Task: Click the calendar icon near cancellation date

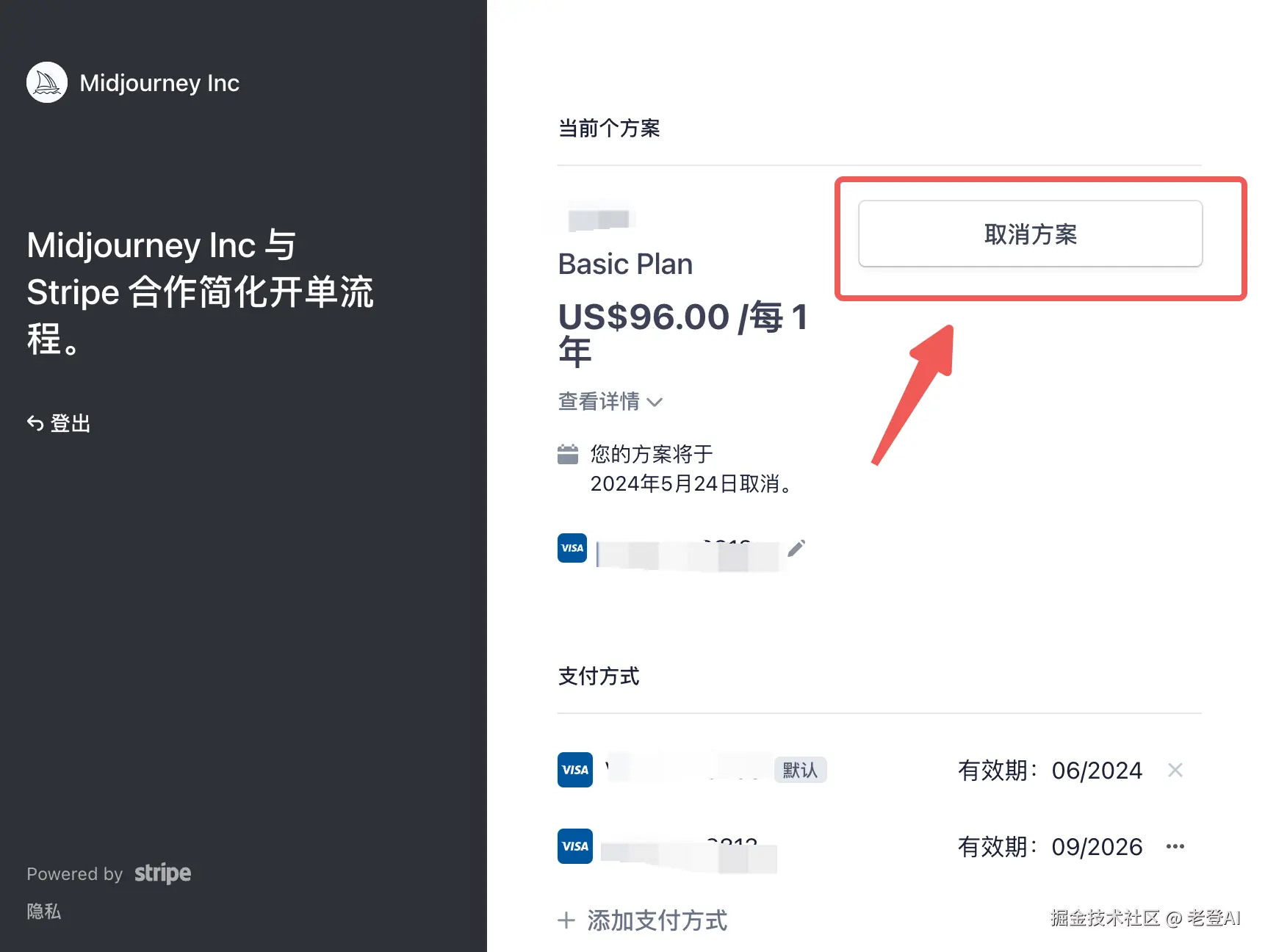Action: point(568,455)
